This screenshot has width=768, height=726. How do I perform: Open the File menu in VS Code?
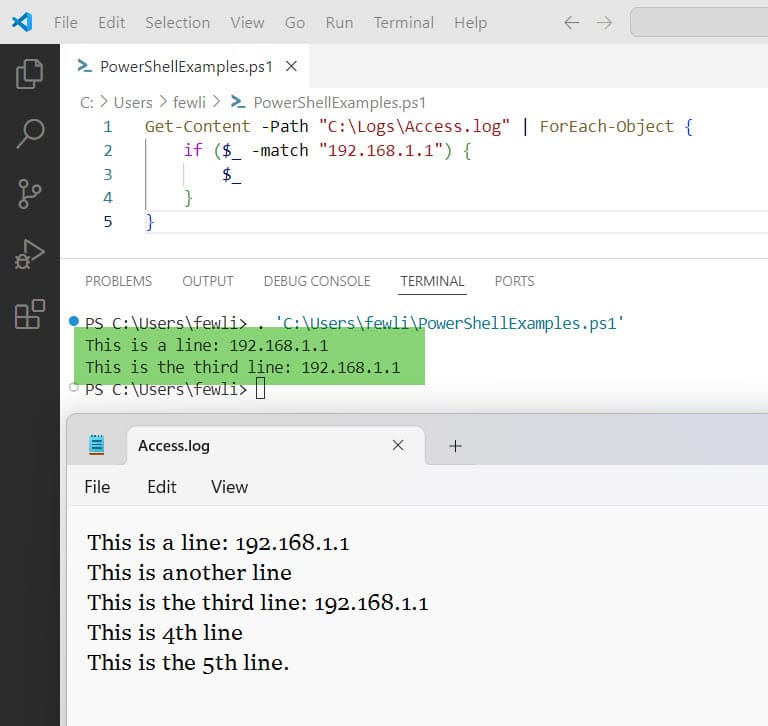pyautogui.click(x=66, y=23)
